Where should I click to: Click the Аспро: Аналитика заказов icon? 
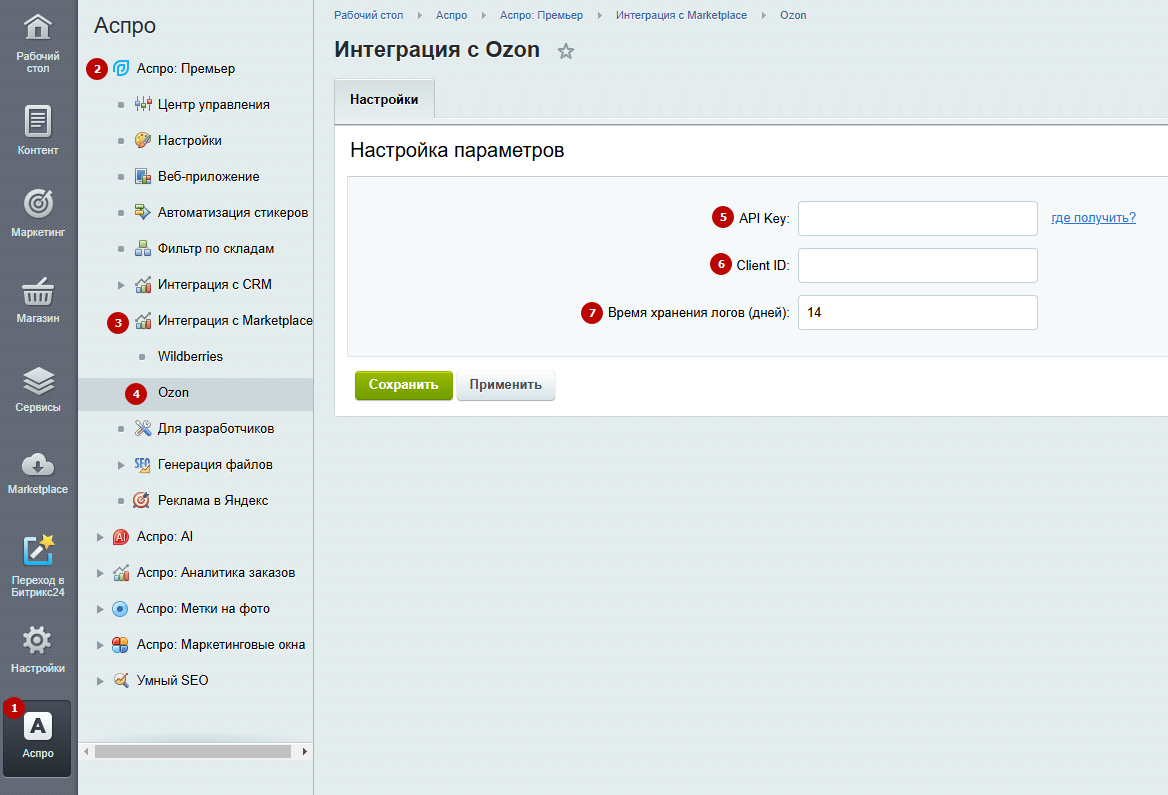coord(121,572)
